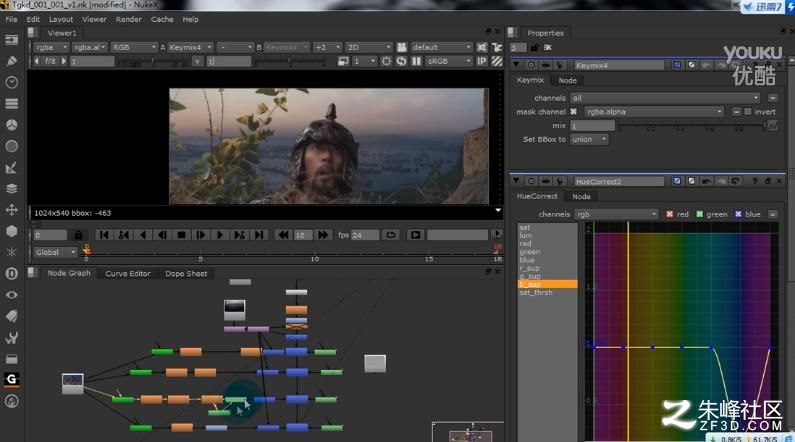Open the sRGB viewer LUT dropdown
Screen dimensions: 795x442
(449, 61)
